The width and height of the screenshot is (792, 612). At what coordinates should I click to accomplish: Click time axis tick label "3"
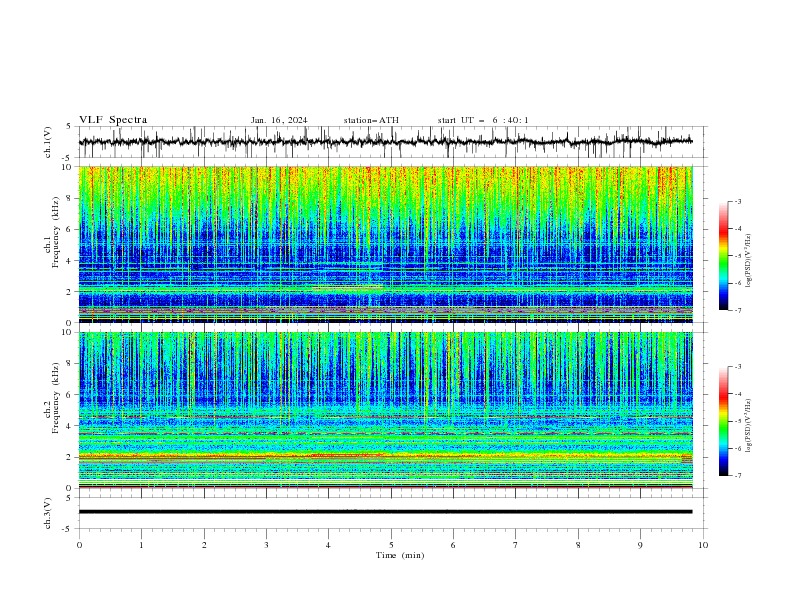[x=266, y=545]
